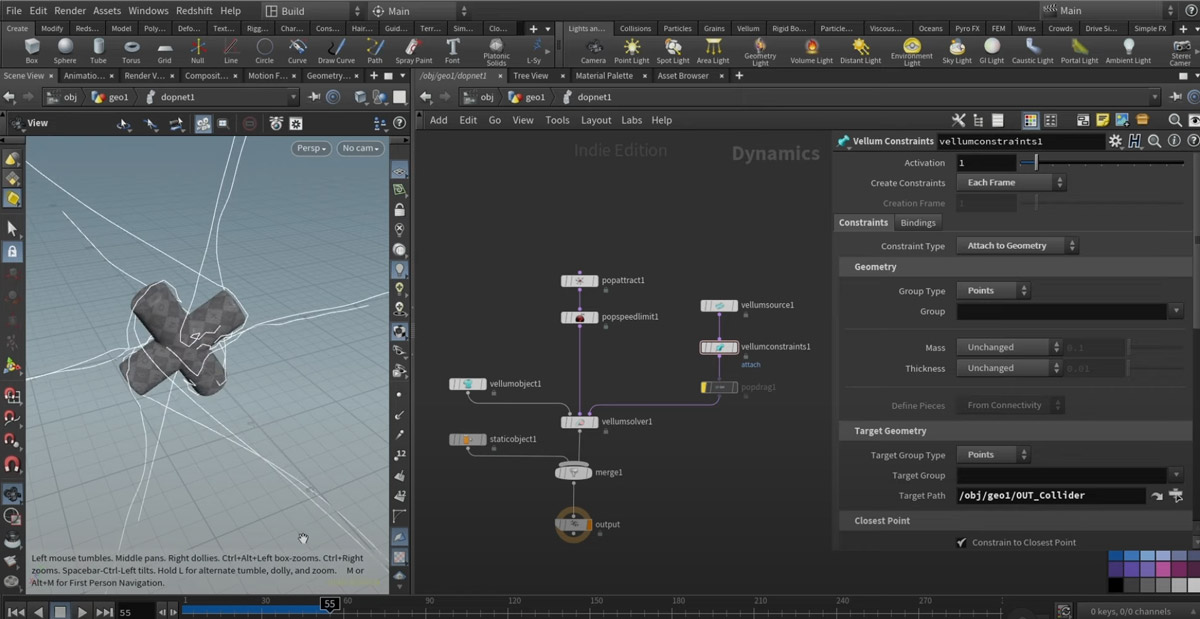Click the color palette icon in network editor toolbar

[x=1031, y=119]
